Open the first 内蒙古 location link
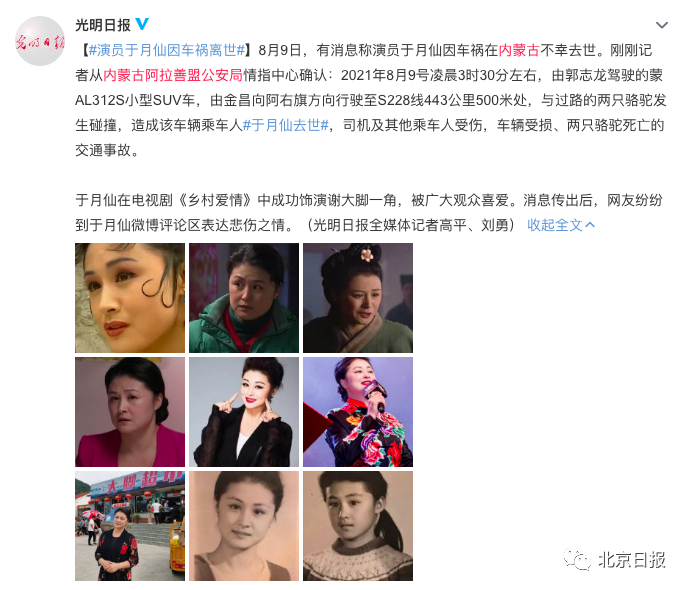 coord(519,50)
